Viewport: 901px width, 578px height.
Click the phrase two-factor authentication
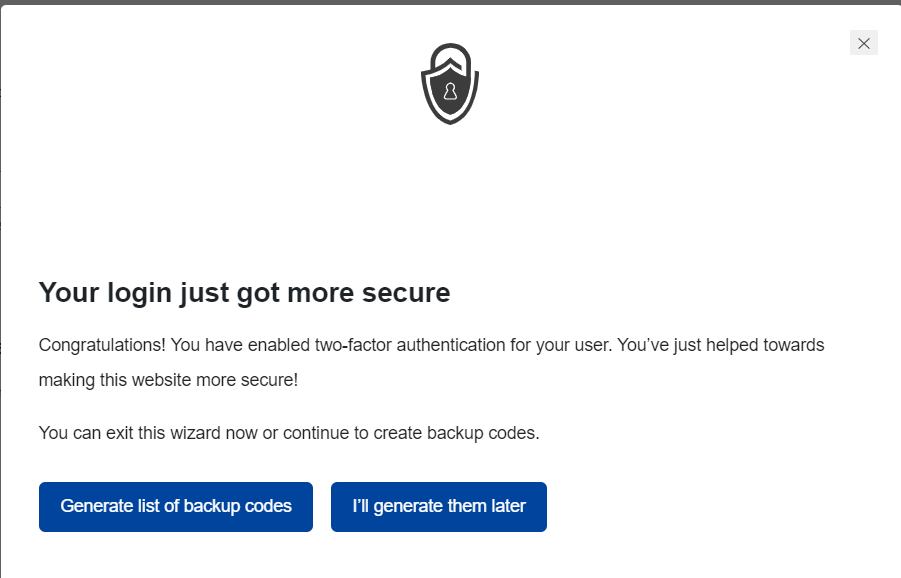(402, 345)
